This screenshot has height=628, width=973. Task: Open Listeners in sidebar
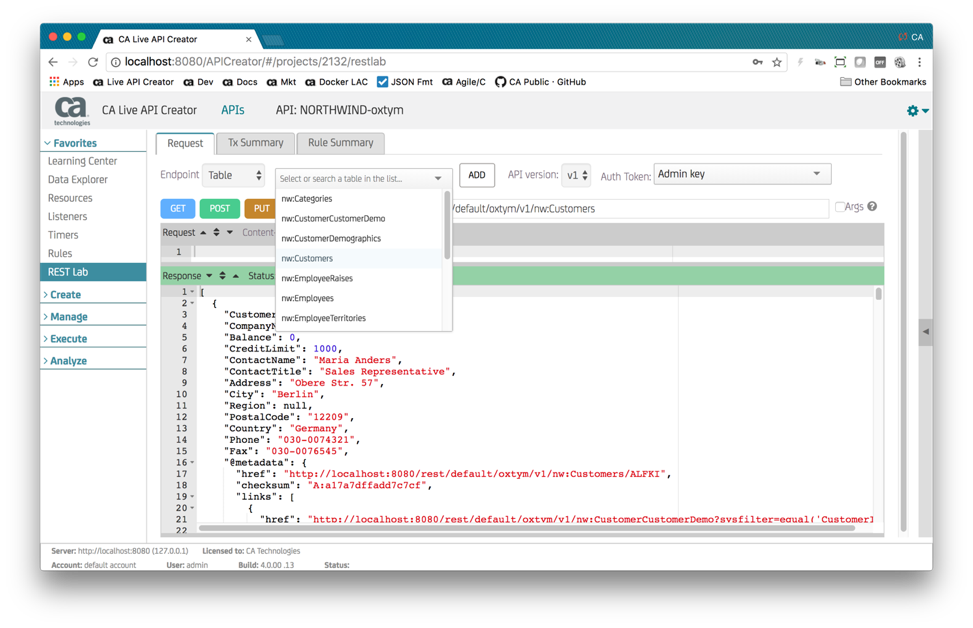[x=68, y=217]
